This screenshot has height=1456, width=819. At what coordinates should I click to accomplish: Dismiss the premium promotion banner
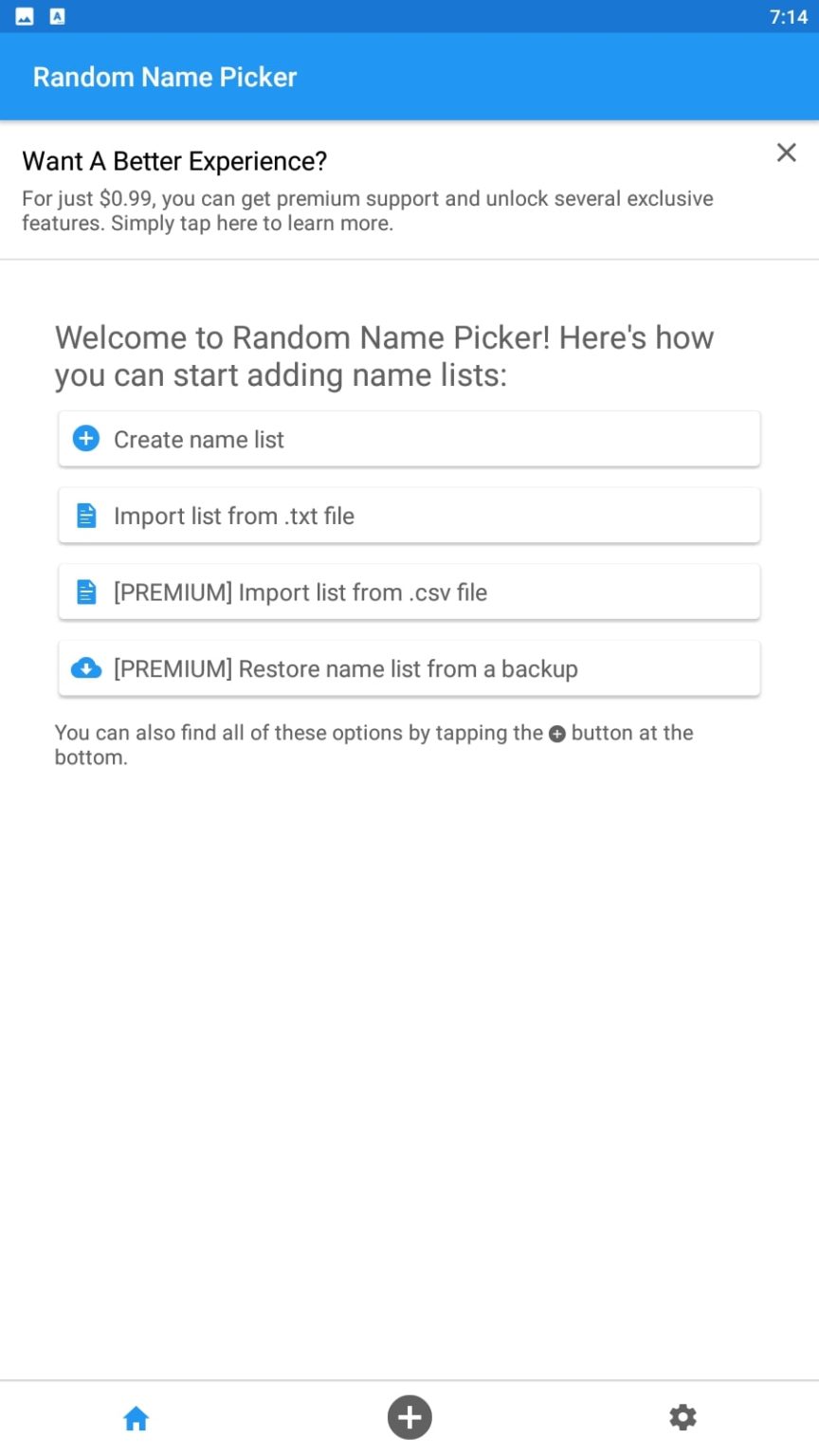point(786,153)
